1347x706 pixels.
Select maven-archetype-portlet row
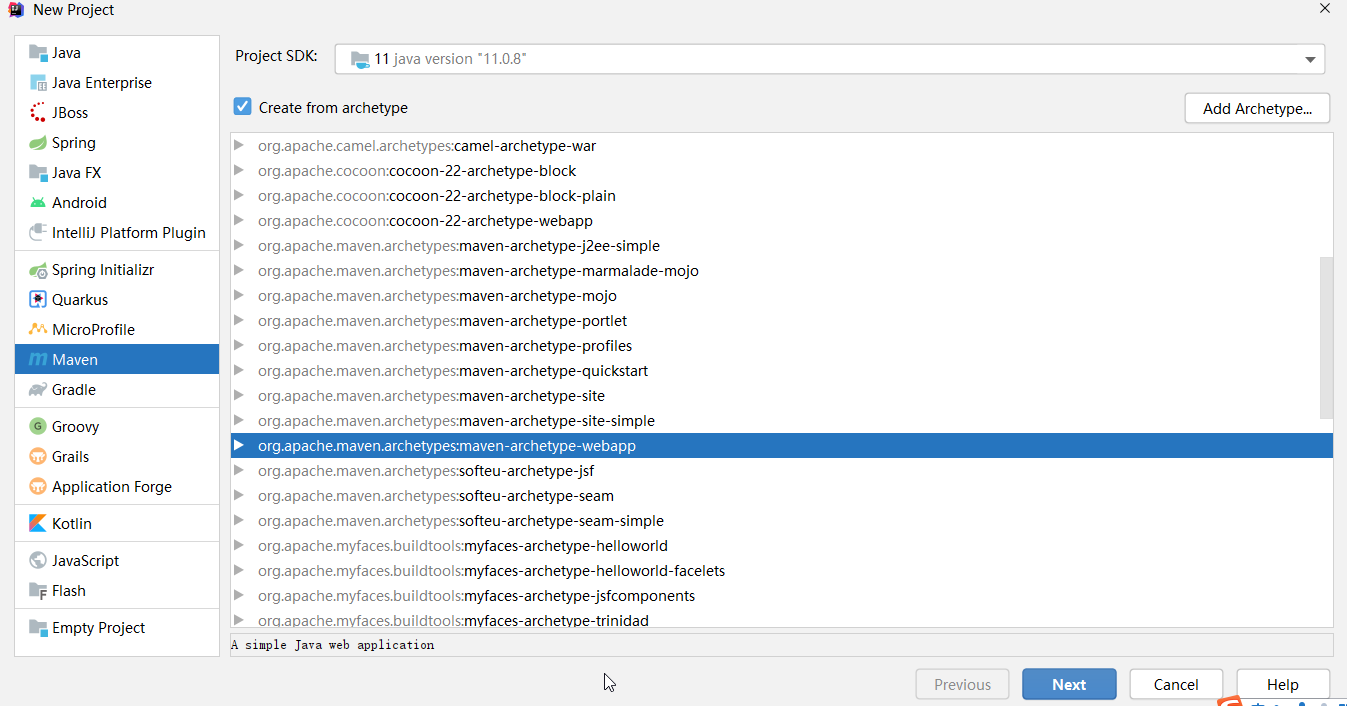[x=782, y=321]
